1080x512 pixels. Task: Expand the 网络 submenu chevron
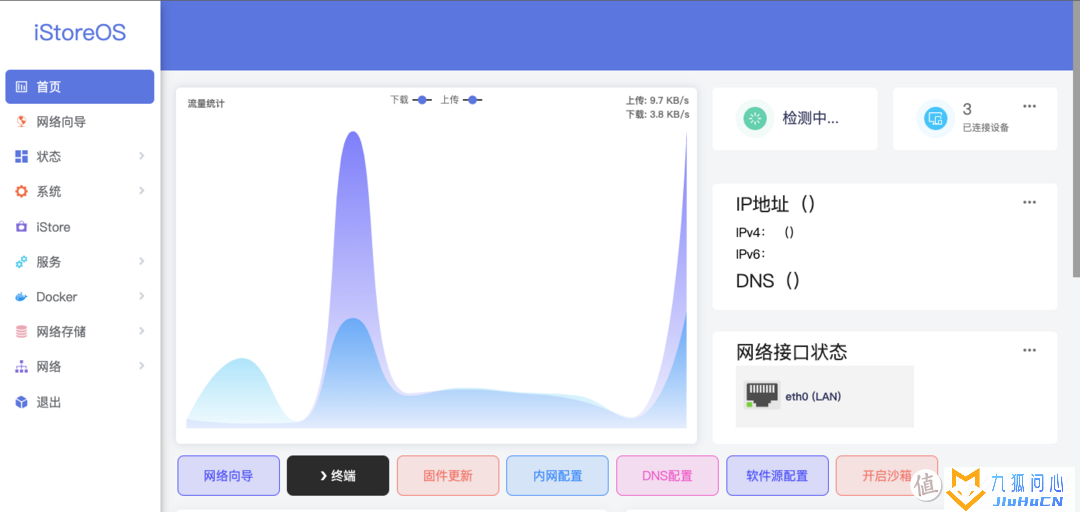point(141,366)
